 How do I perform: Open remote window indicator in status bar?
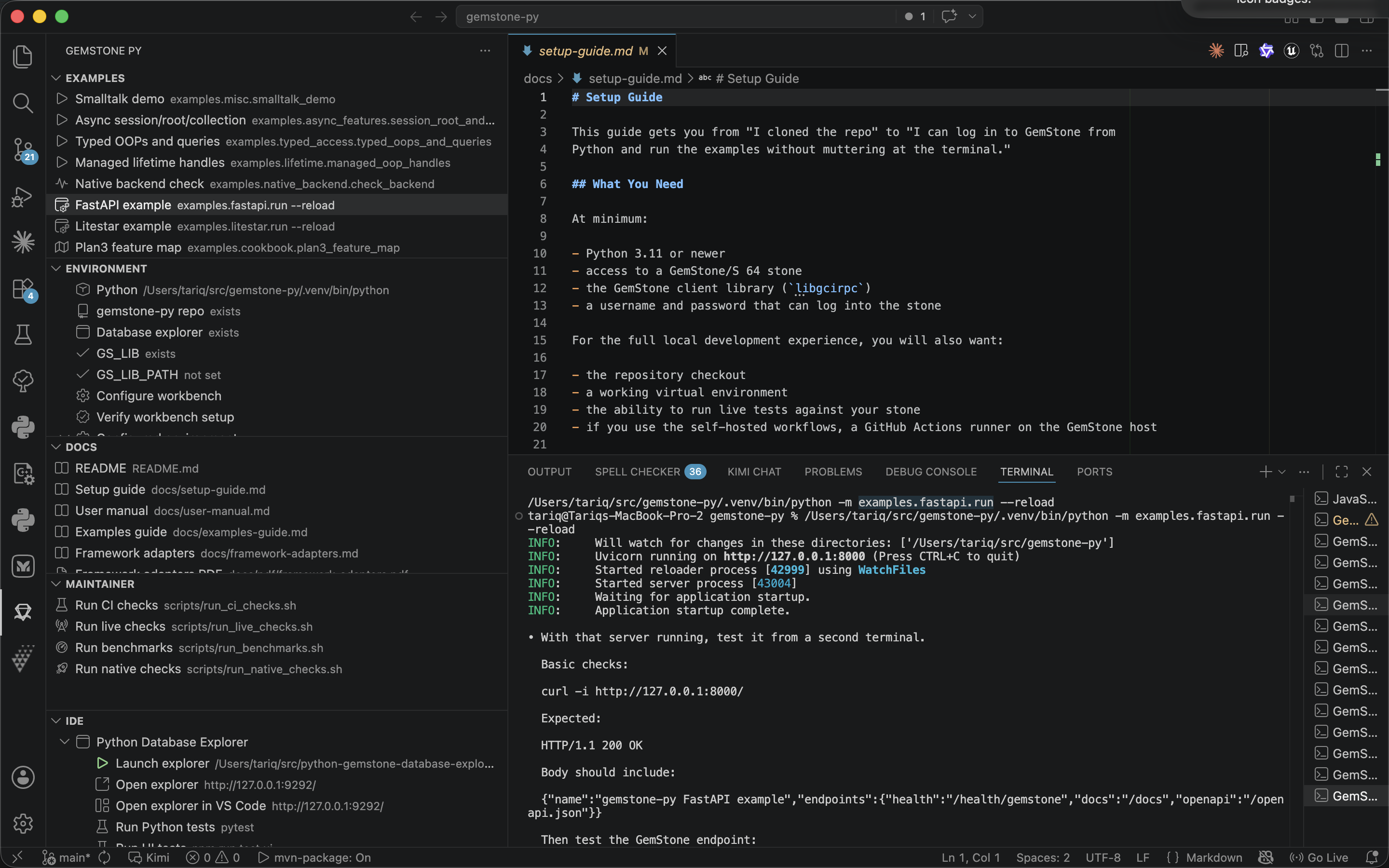[17, 858]
